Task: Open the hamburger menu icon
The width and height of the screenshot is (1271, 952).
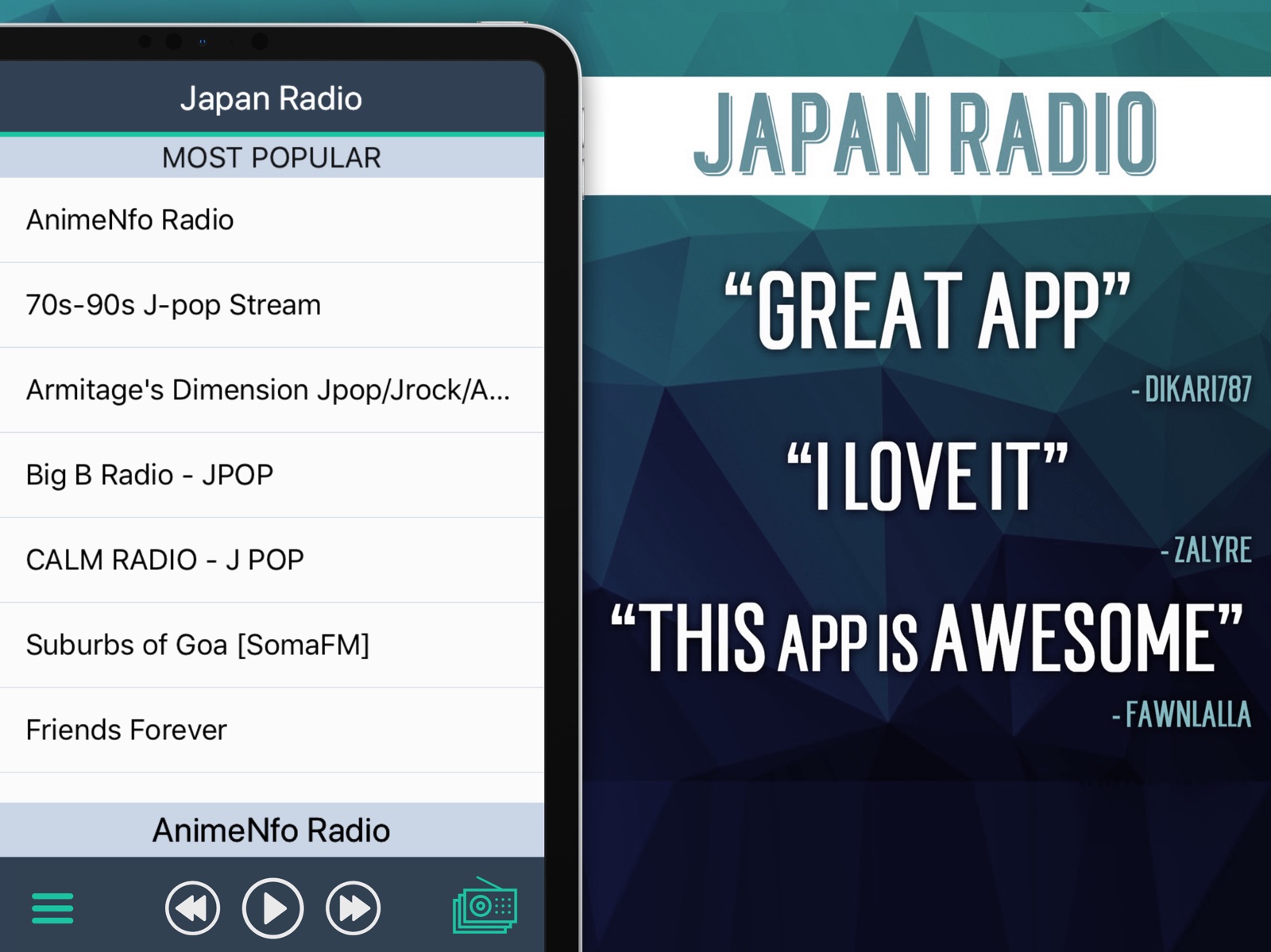Action: [x=52, y=908]
